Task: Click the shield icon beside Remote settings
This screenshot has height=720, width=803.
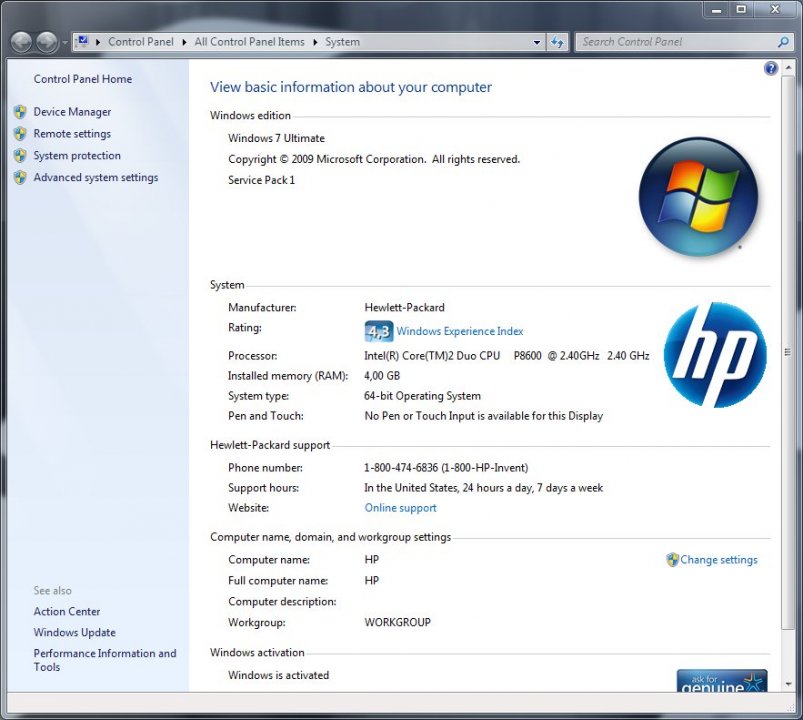Action: click(x=20, y=134)
